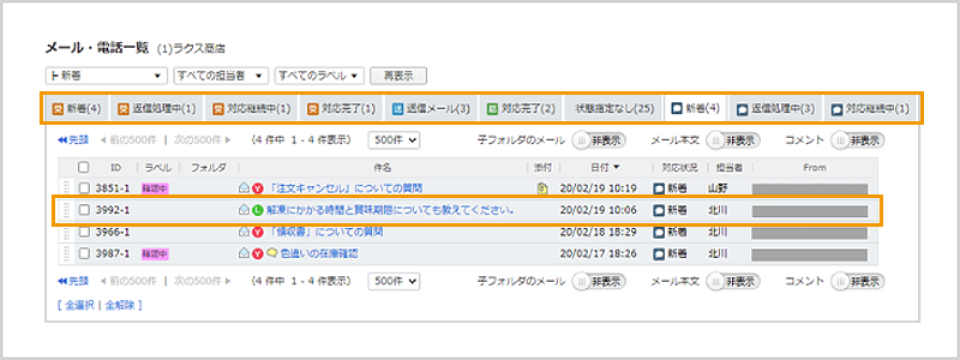Grab drag handle of row 3966-1
960x360 pixels.
(67, 232)
